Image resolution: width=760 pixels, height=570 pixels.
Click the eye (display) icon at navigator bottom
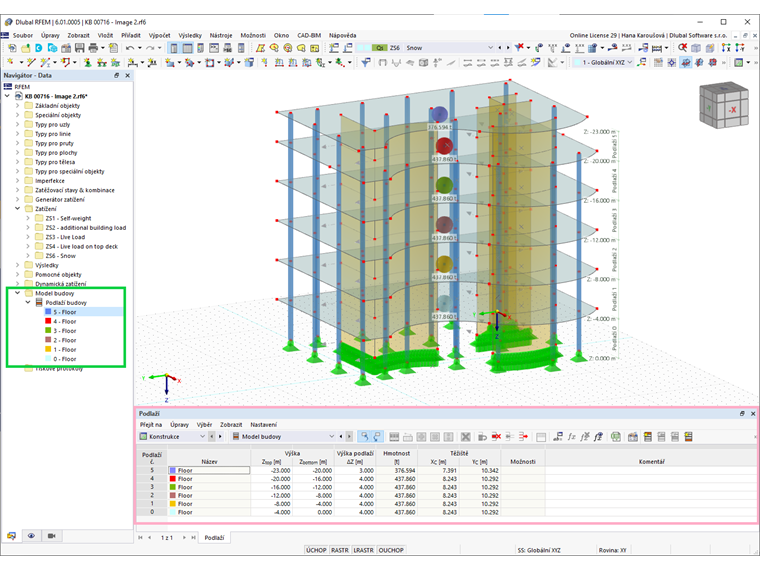(x=32, y=536)
